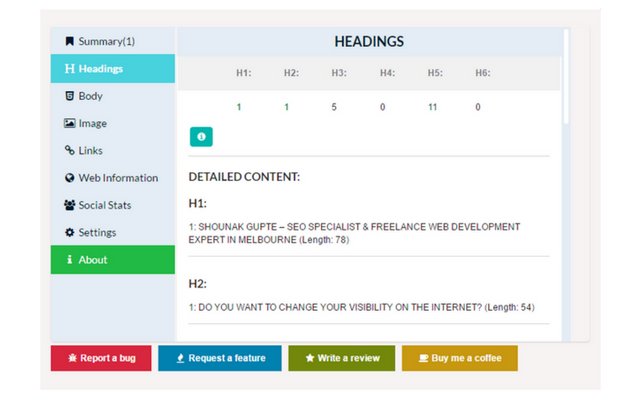The height and width of the screenshot is (400, 640).
Task: Click the globe icon by Web Information
Action: 69,178
